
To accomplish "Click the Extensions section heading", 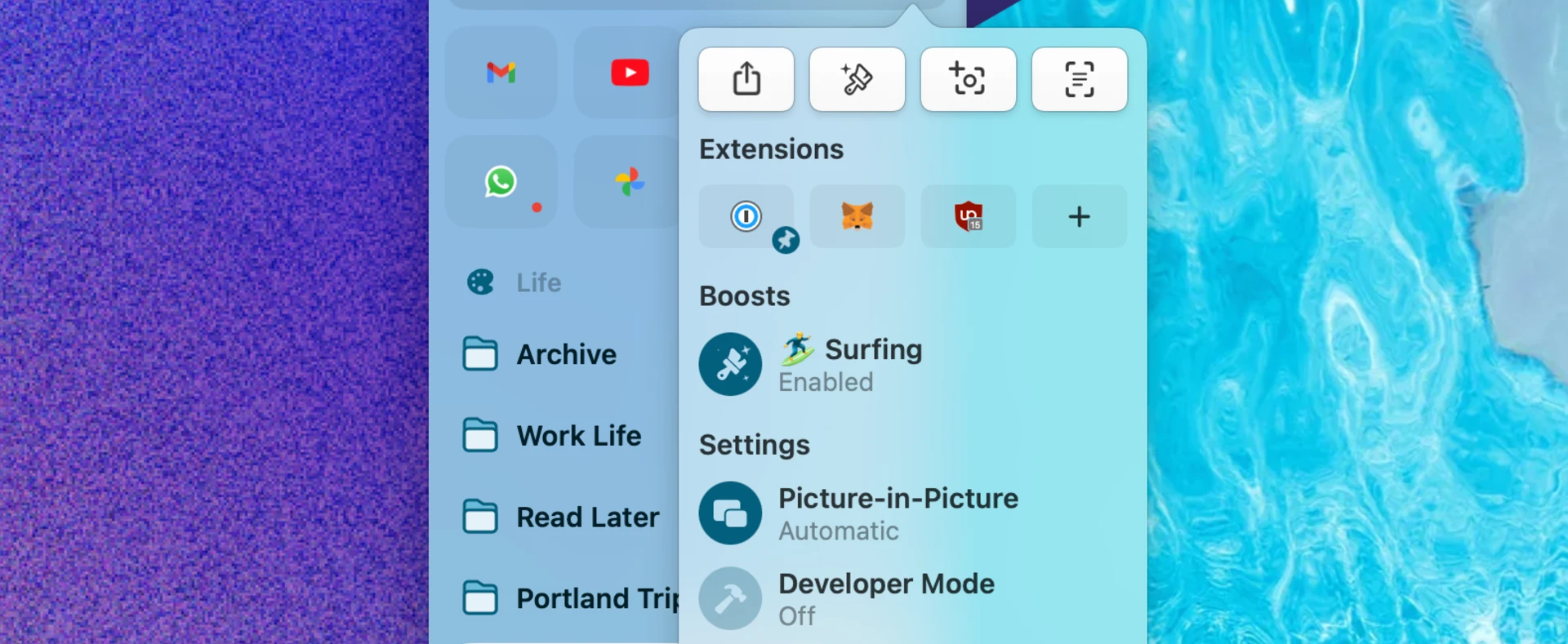I will click(x=771, y=149).
